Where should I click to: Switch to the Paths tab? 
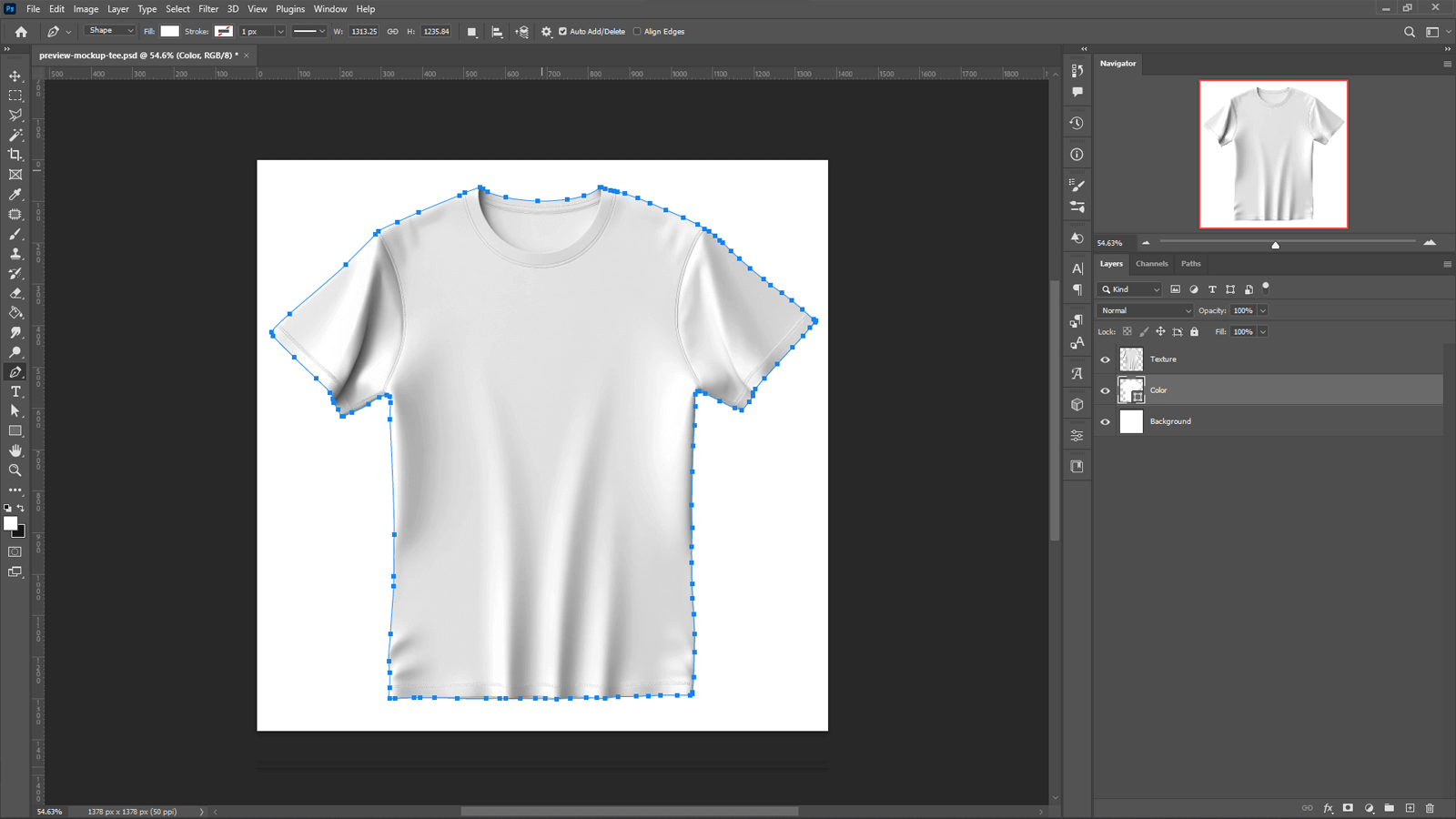tap(1190, 264)
